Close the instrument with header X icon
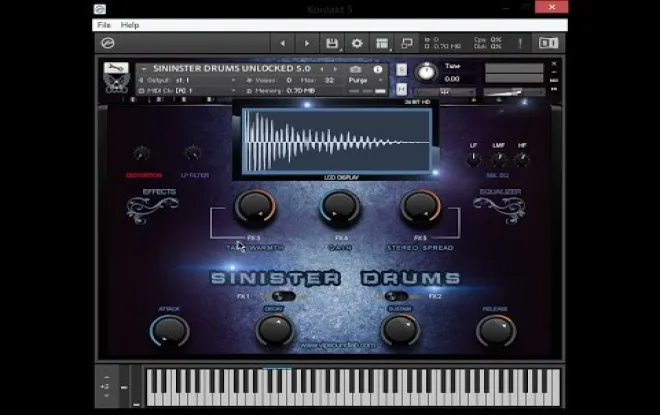Viewport: 660px width, 415px height. coord(554,64)
